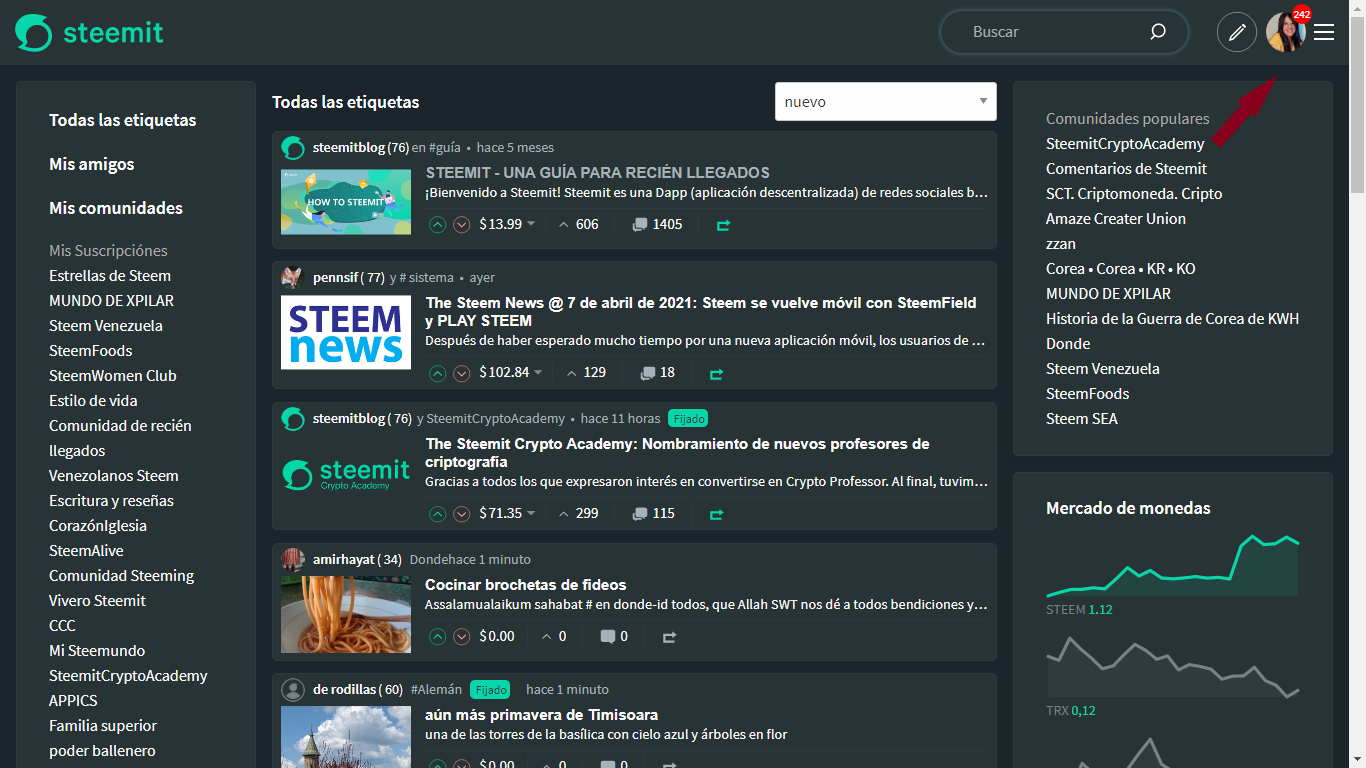The width and height of the screenshot is (1366, 768).
Task: Click the pennsif author avatar
Action: (x=293, y=277)
